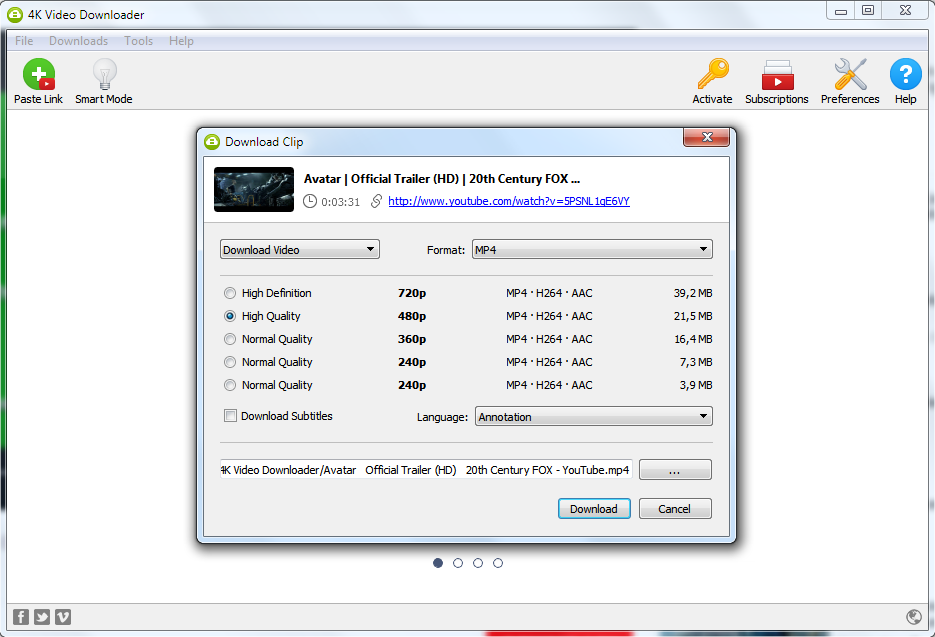Click the Download button
This screenshot has height=637, width=935.
coord(594,509)
